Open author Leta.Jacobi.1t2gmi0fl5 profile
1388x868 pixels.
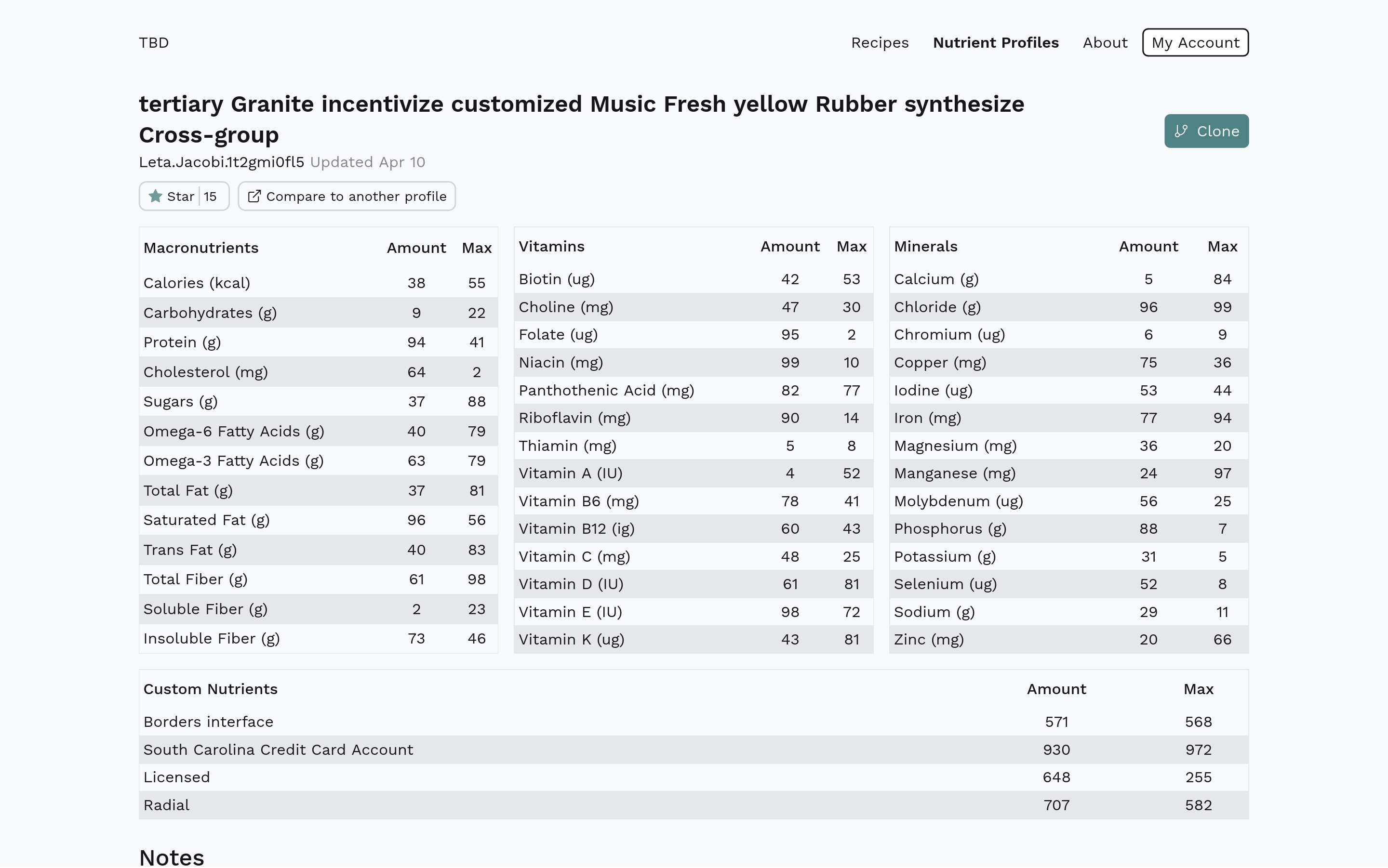(x=222, y=162)
